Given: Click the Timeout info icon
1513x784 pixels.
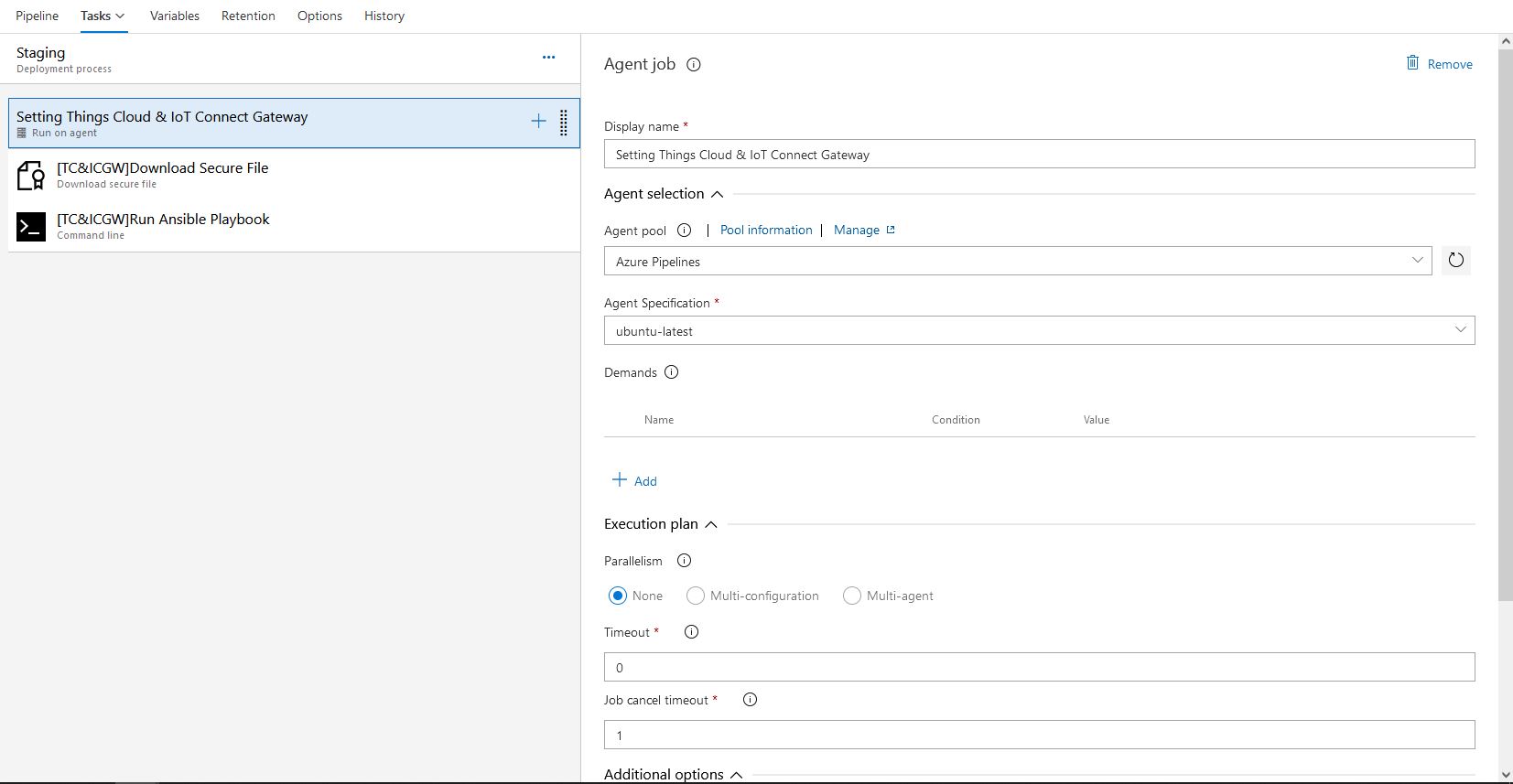Looking at the screenshot, I should [691, 632].
